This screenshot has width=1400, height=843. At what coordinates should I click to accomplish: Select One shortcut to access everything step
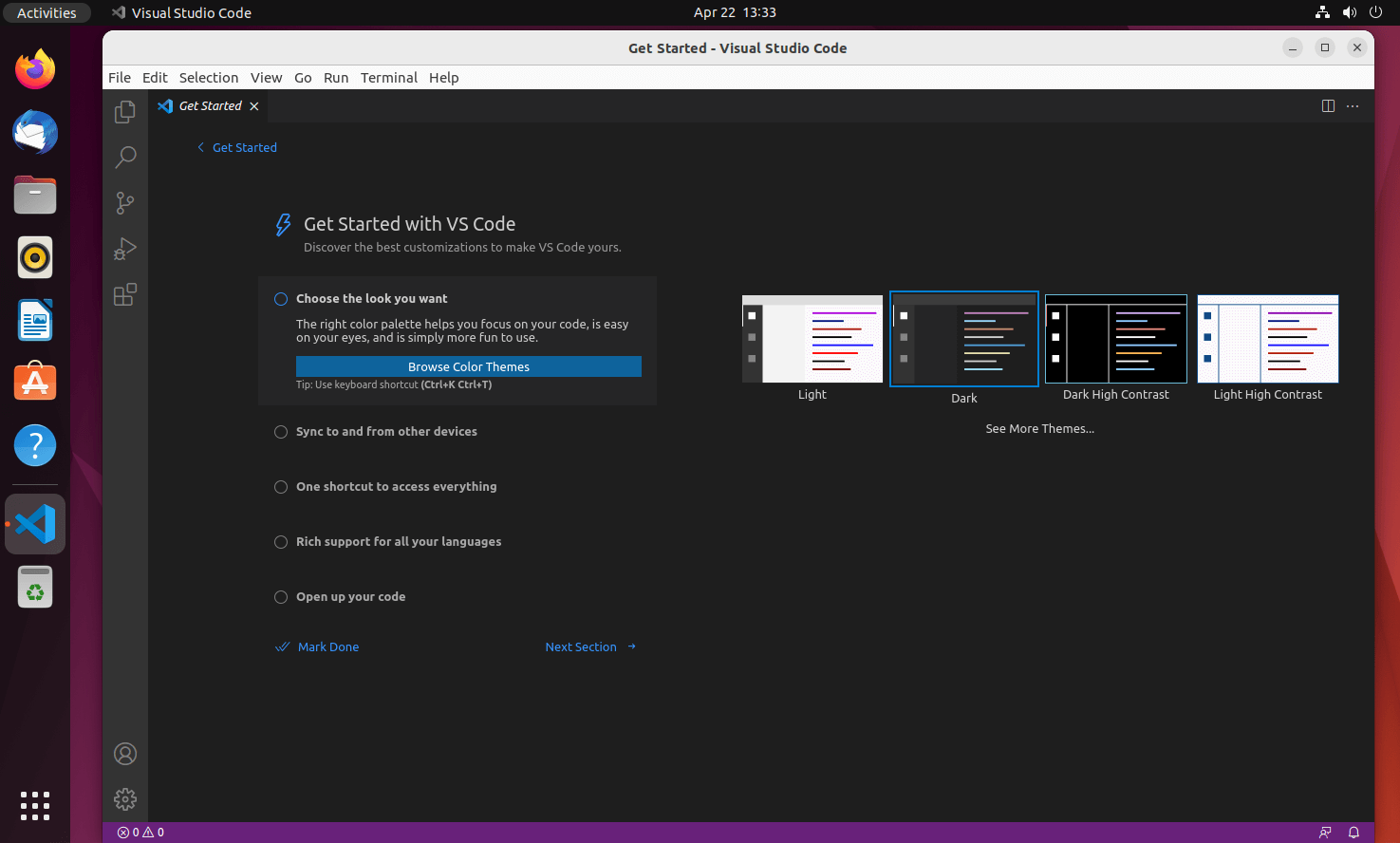tap(396, 486)
